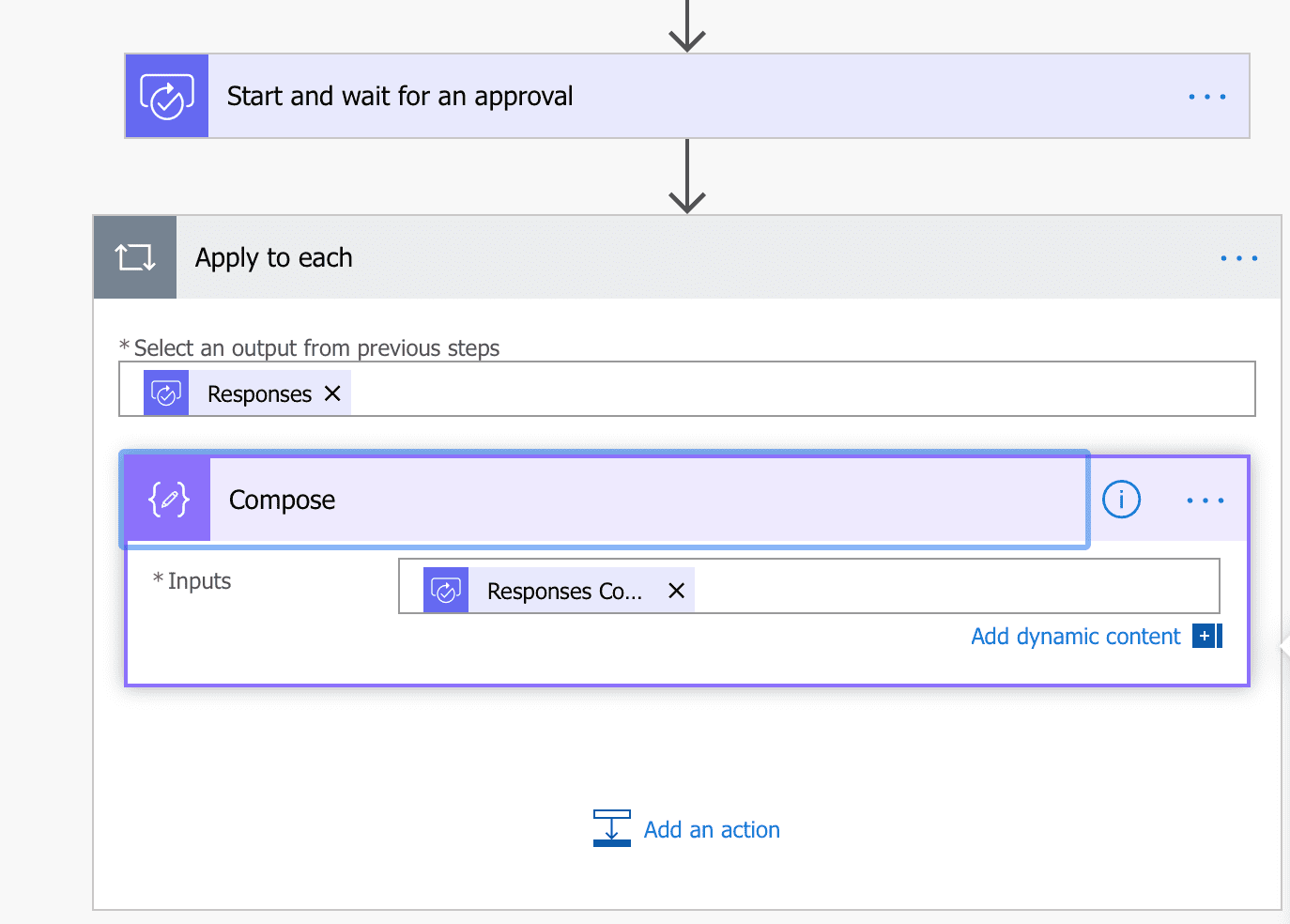Click the Add dynamic content link
Image resolution: width=1290 pixels, height=924 pixels.
[x=1074, y=636]
